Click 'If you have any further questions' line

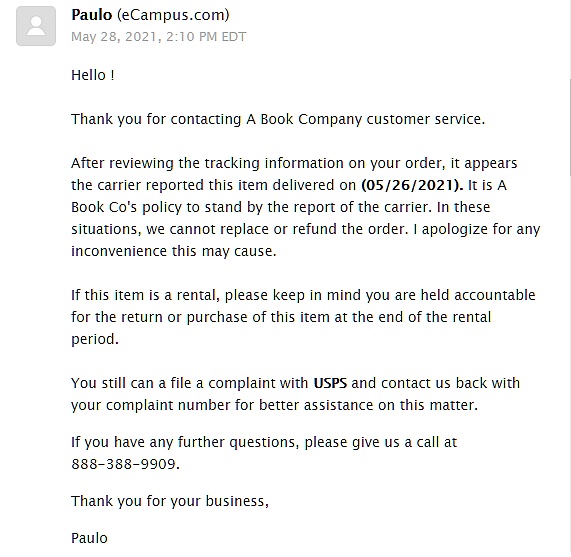click(264, 442)
